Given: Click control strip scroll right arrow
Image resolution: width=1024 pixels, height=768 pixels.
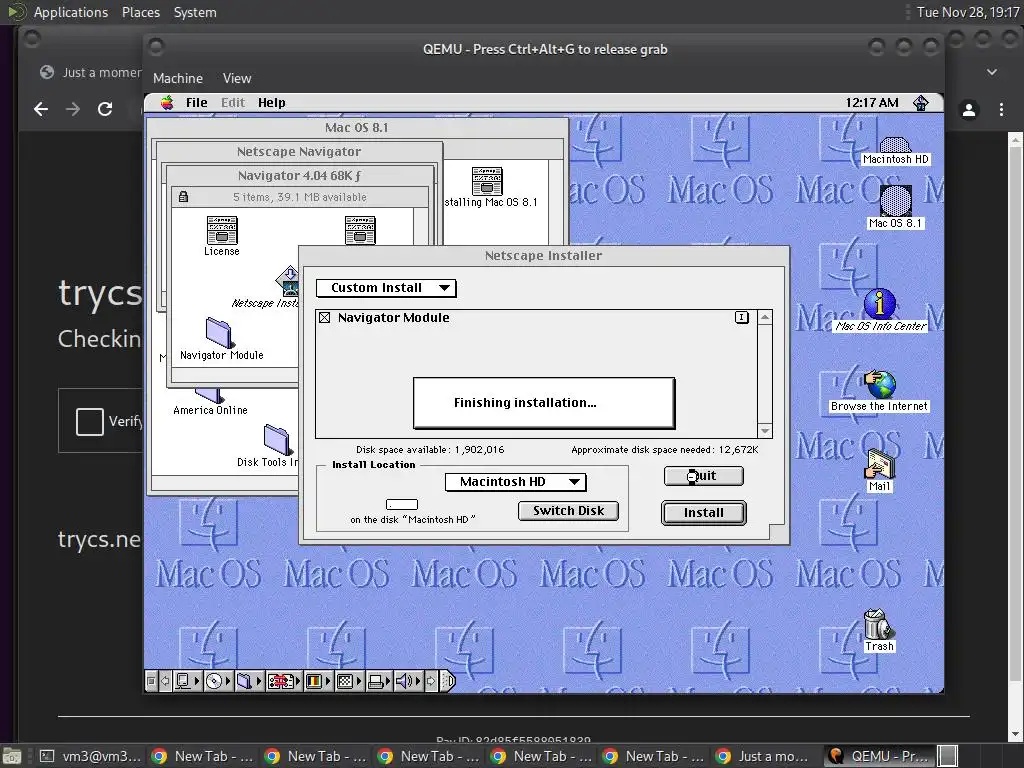Looking at the screenshot, I should tap(431, 681).
